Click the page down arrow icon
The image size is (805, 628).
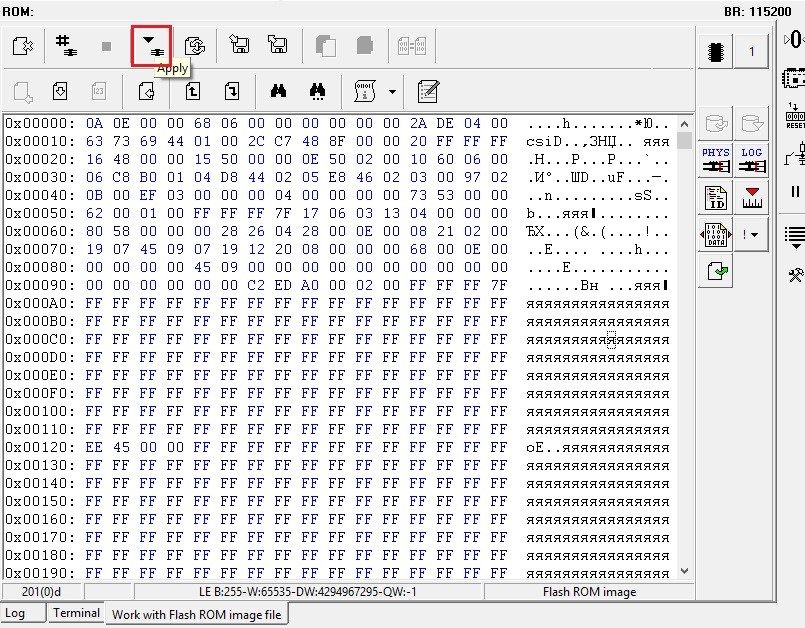[x=232, y=91]
